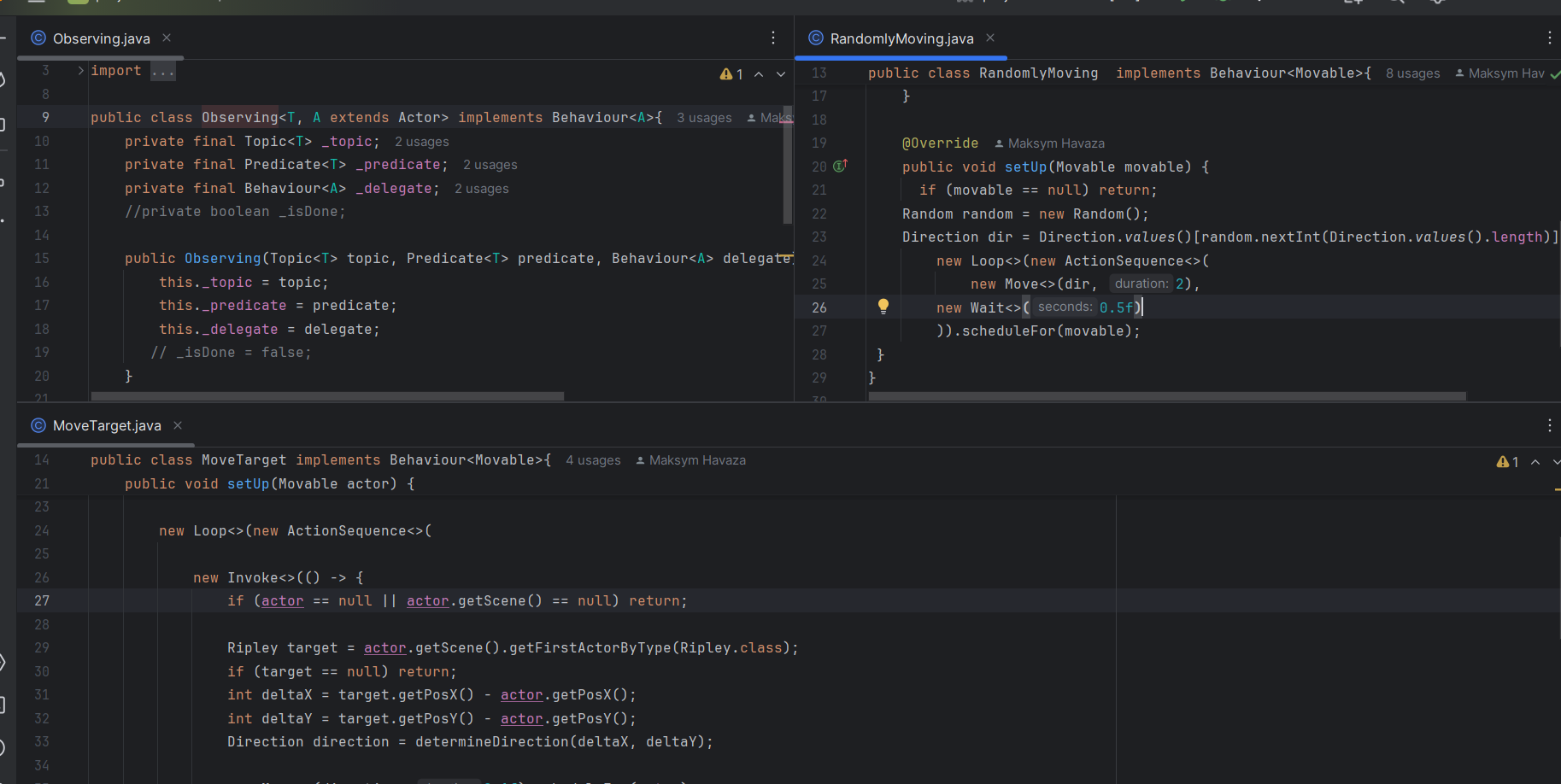
Task: Close the Observing.java tab
Action: click(x=167, y=38)
